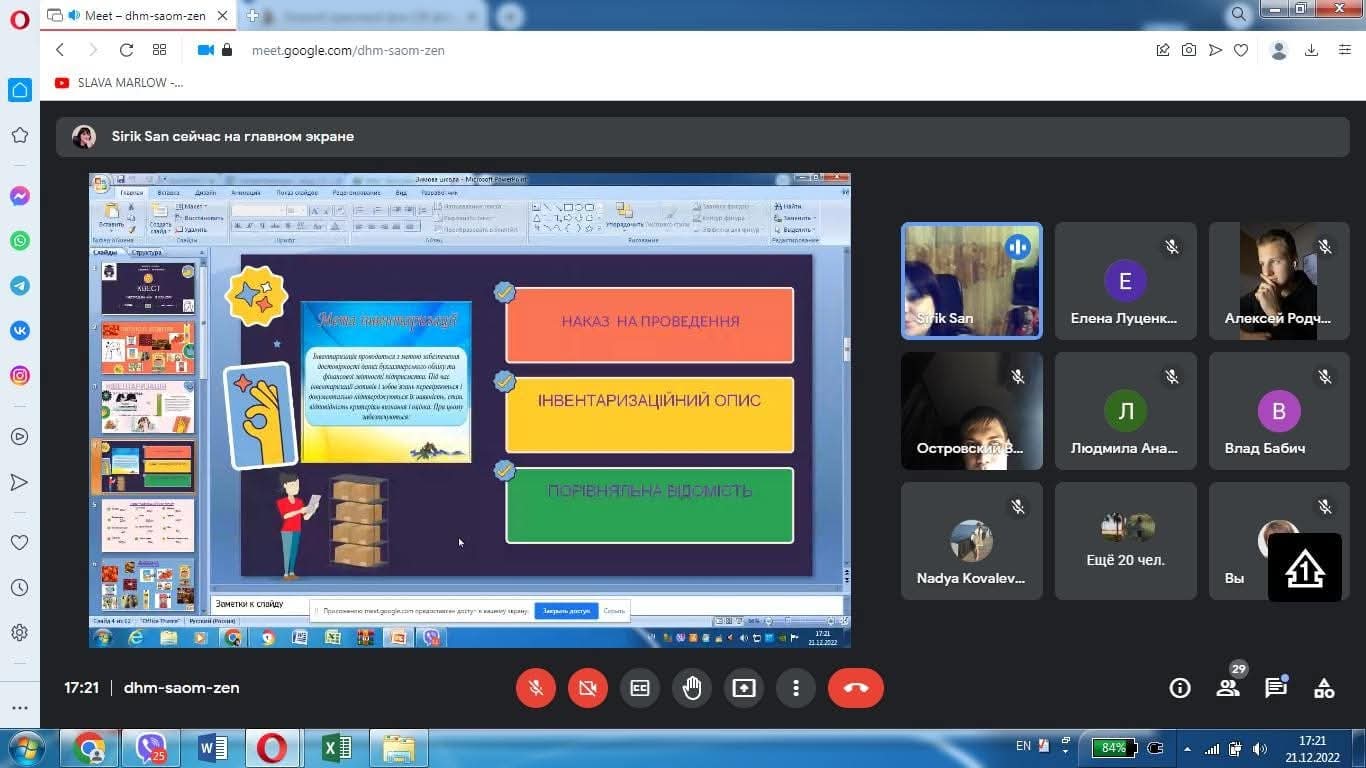Open more options three-dot menu

796,688
